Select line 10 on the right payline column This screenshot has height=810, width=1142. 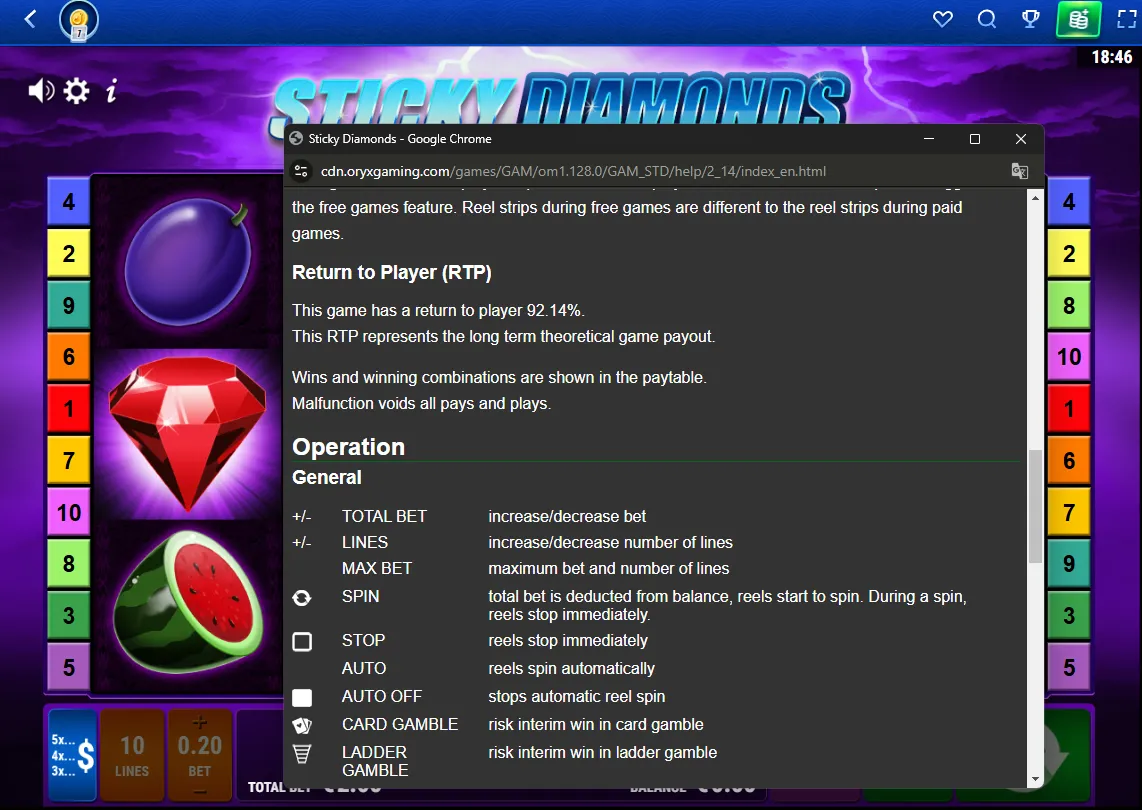(x=1068, y=357)
